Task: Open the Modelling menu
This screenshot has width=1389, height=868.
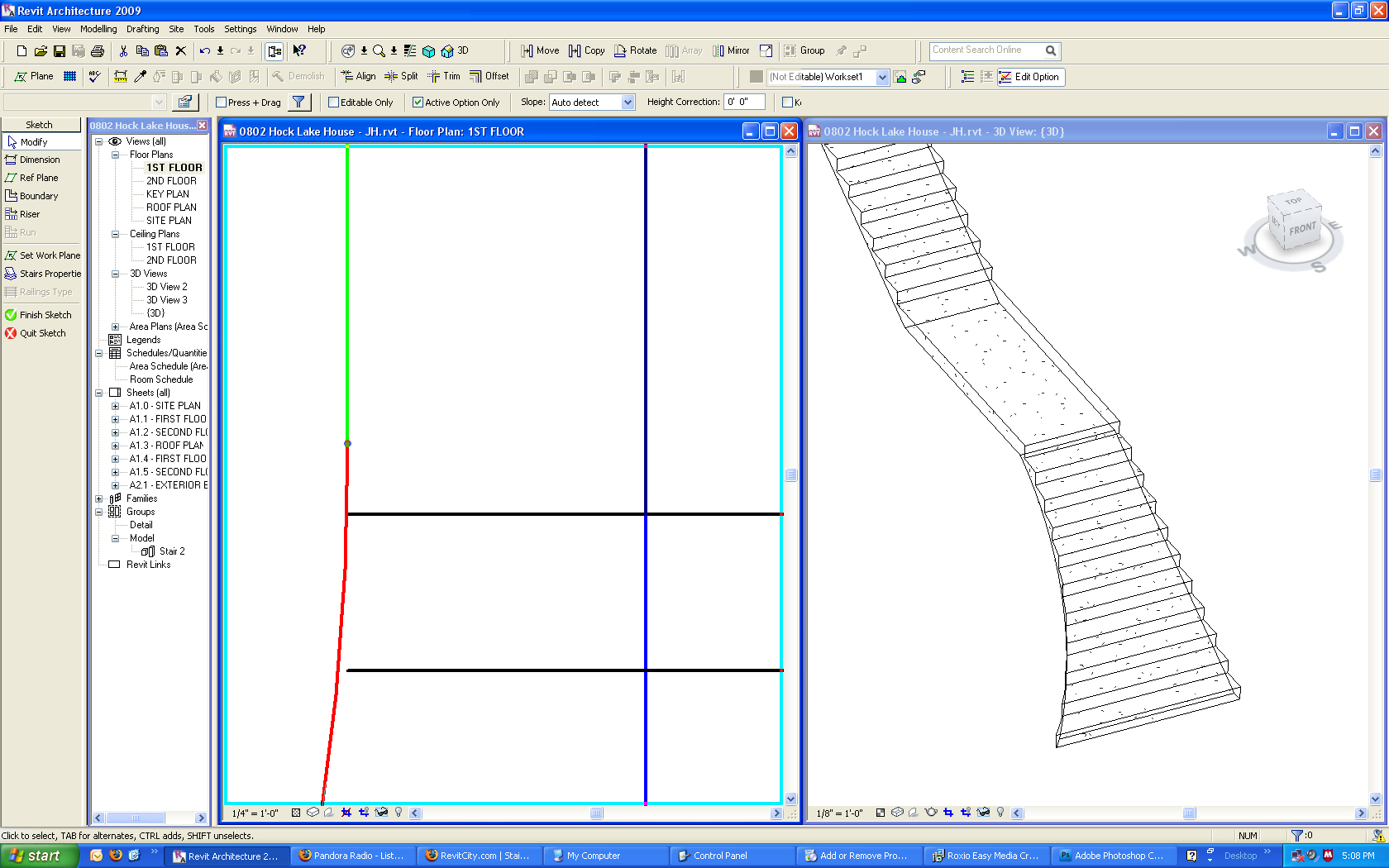Action: [98, 29]
